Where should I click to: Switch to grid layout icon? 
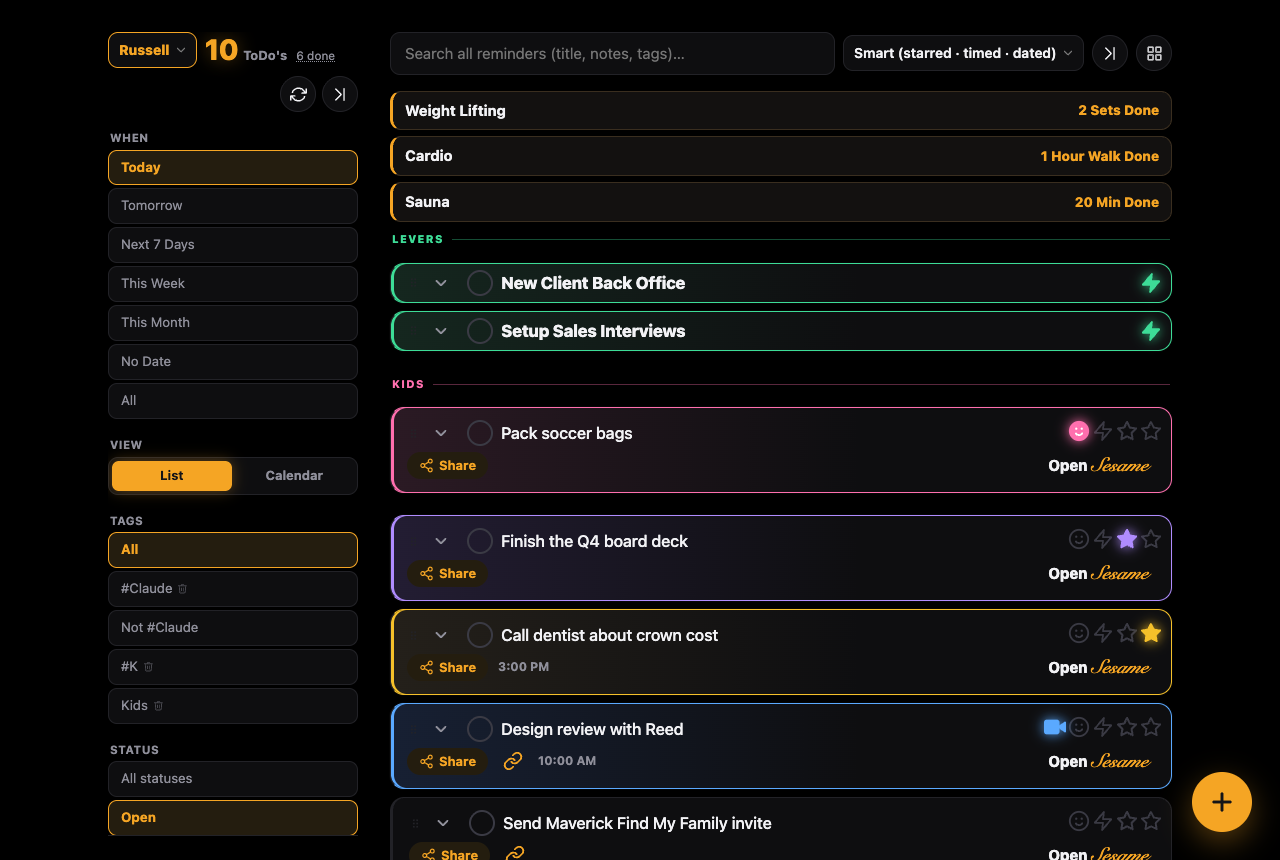(x=1154, y=53)
